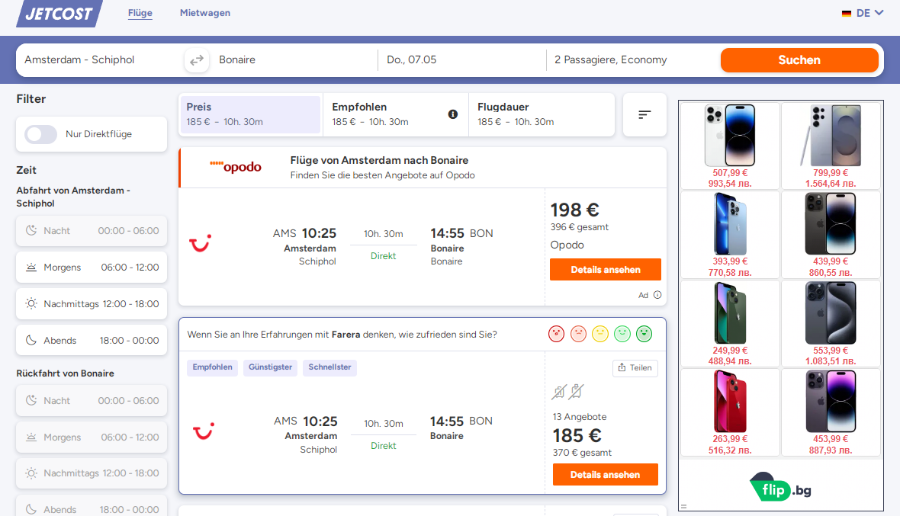The width and height of the screenshot is (900, 516).
Task: Toggle Nur Direktflüge switch
Action: coord(41,134)
